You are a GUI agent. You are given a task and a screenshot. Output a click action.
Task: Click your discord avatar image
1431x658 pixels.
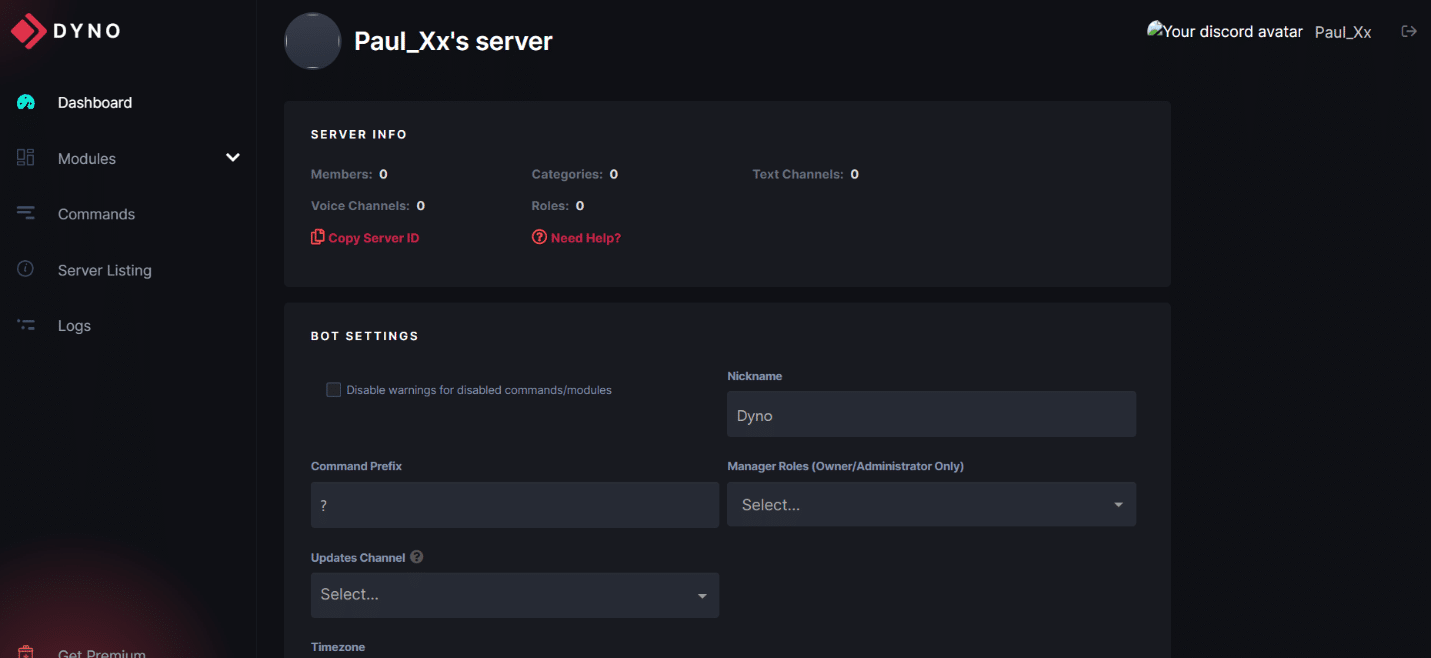coord(1225,31)
